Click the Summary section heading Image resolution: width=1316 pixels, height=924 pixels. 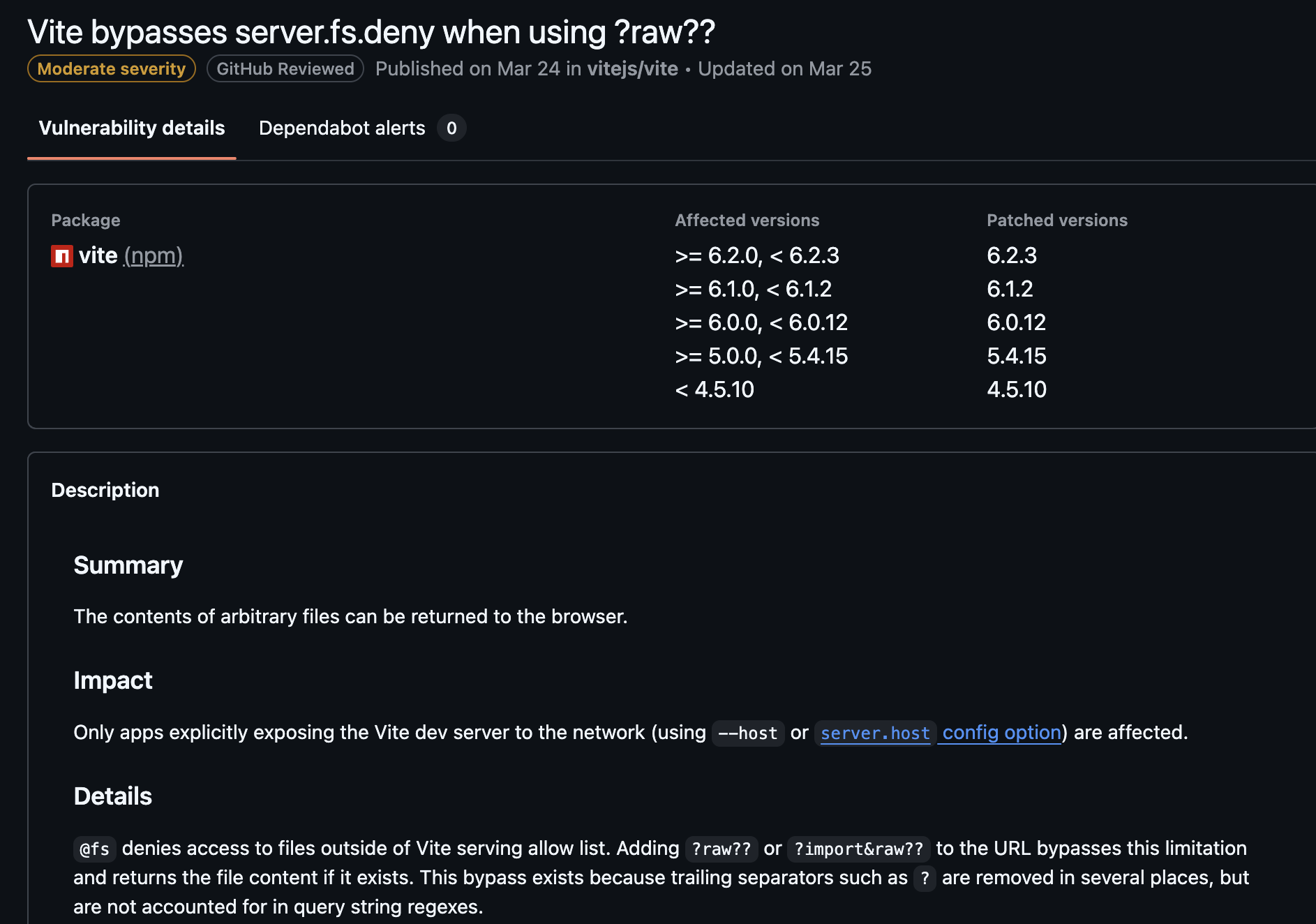pos(128,565)
